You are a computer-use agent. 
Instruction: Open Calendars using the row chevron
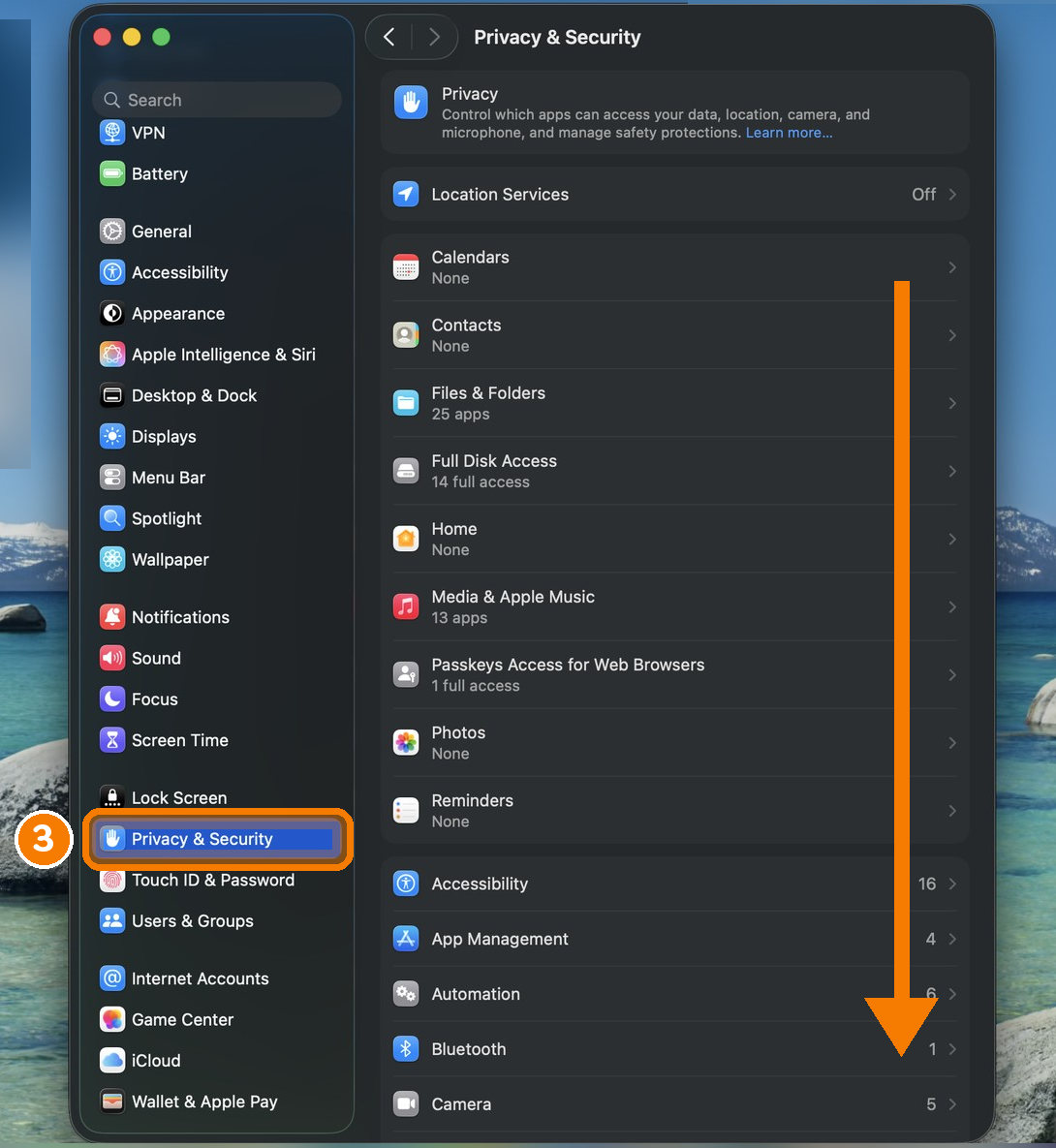tap(952, 267)
